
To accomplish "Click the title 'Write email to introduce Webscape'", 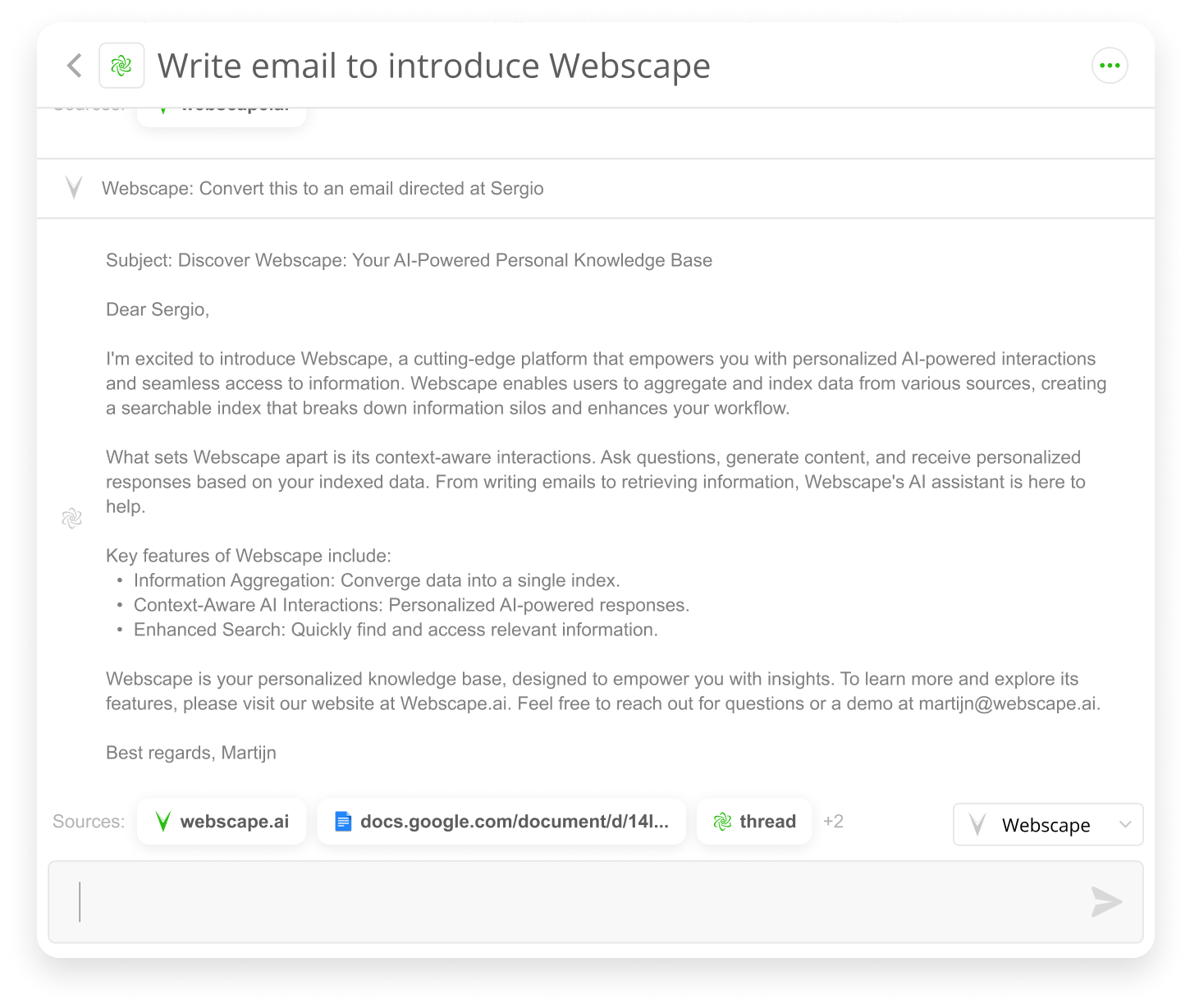I will click(434, 66).
